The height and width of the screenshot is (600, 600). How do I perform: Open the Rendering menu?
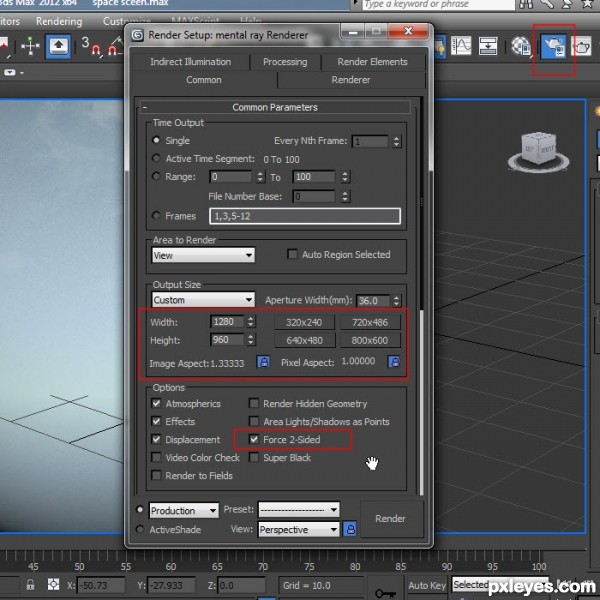(x=59, y=21)
